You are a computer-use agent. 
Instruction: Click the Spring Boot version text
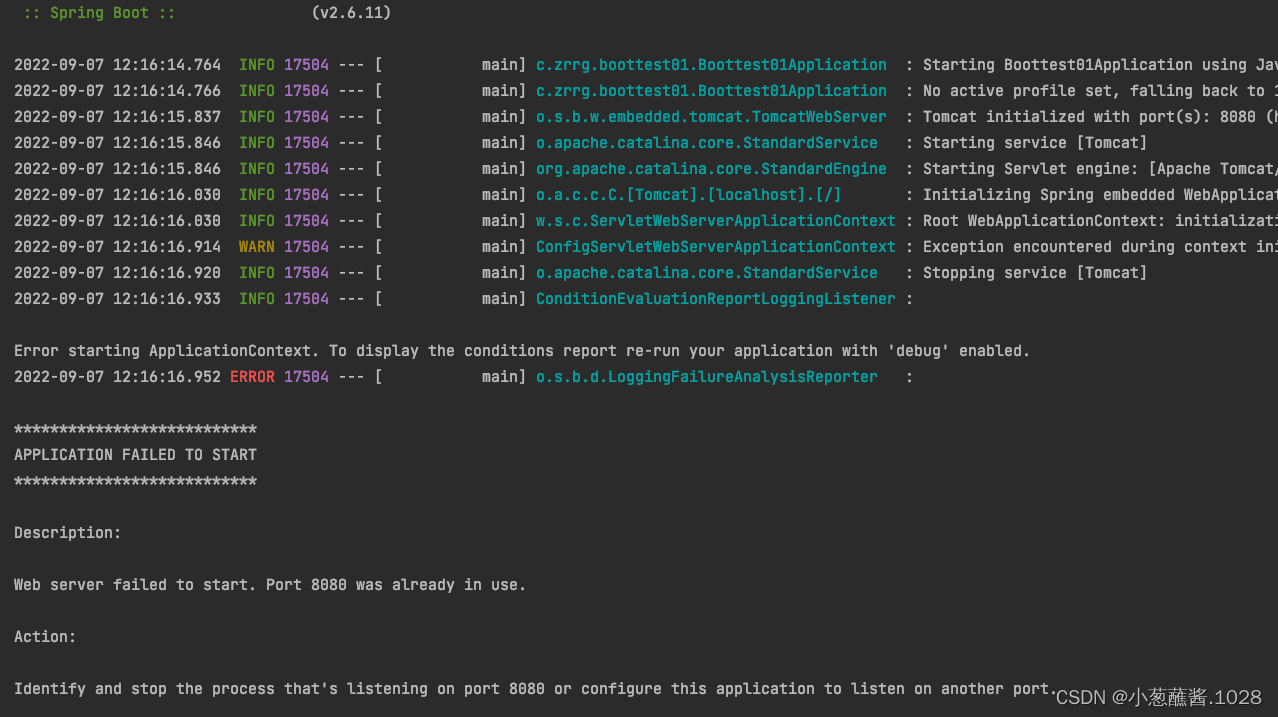352,13
